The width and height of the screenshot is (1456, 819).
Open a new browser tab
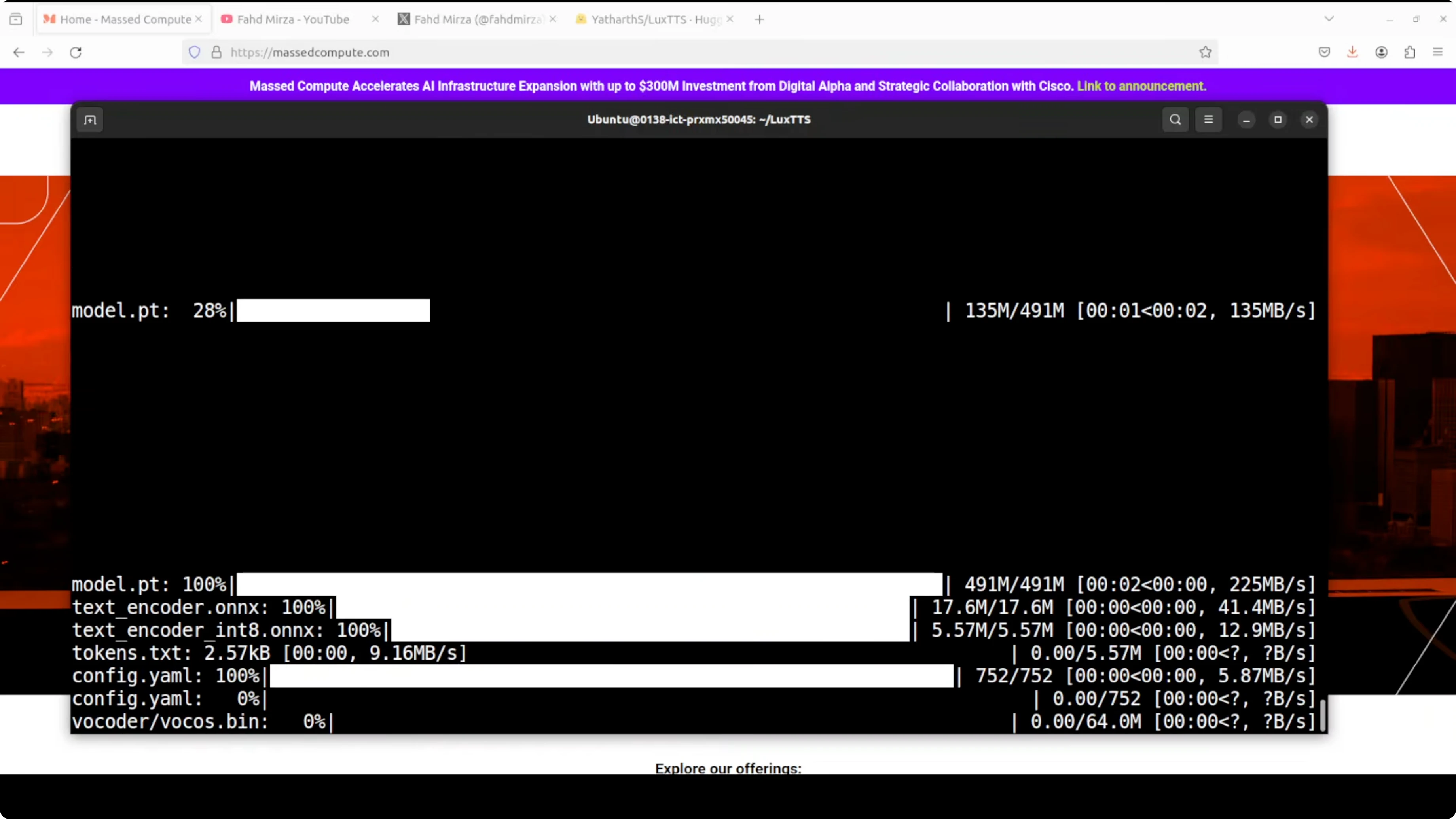760,19
